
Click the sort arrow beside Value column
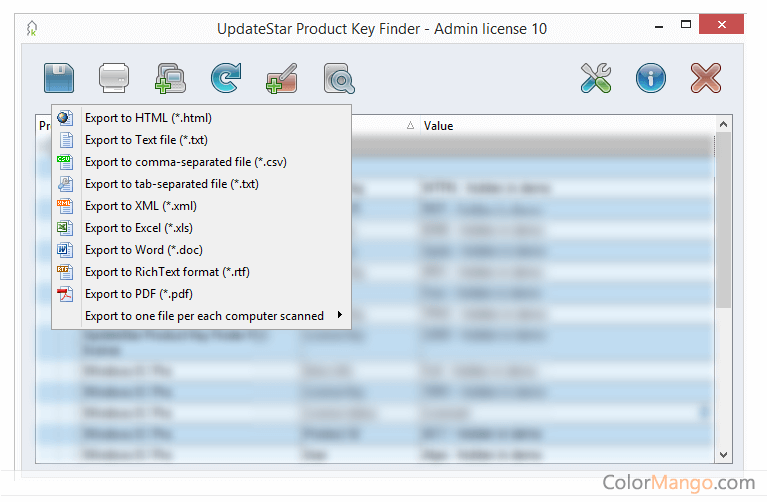pyautogui.click(x=410, y=126)
